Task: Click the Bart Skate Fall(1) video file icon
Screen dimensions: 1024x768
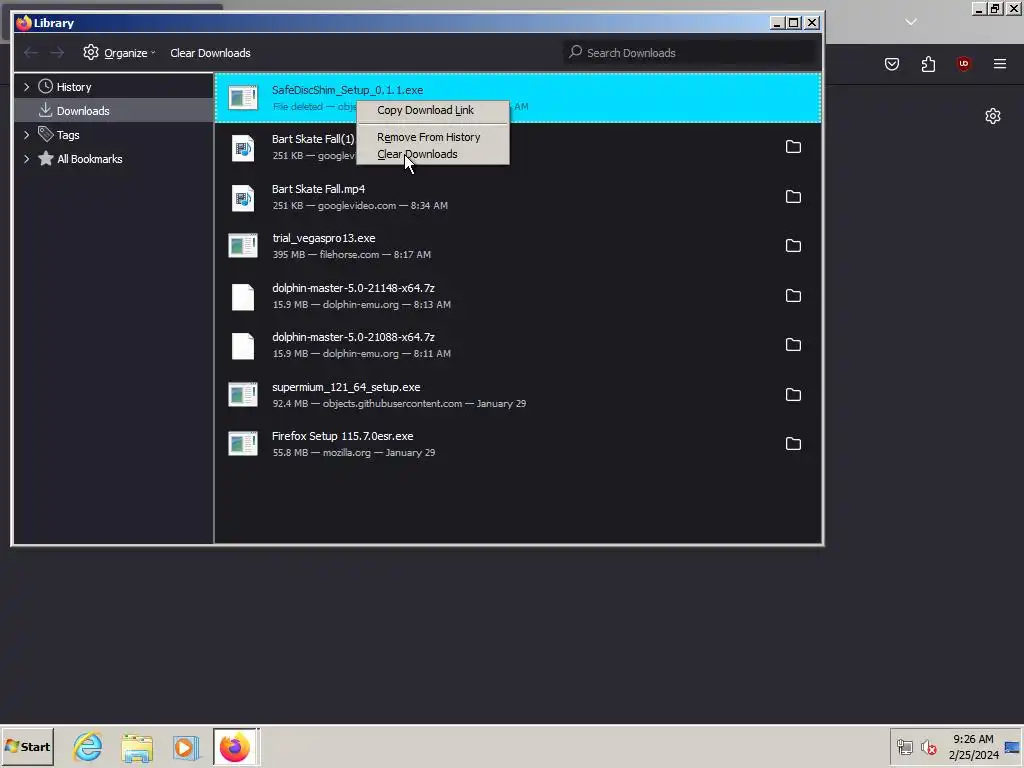Action: pyautogui.click(x=243, y=148)
